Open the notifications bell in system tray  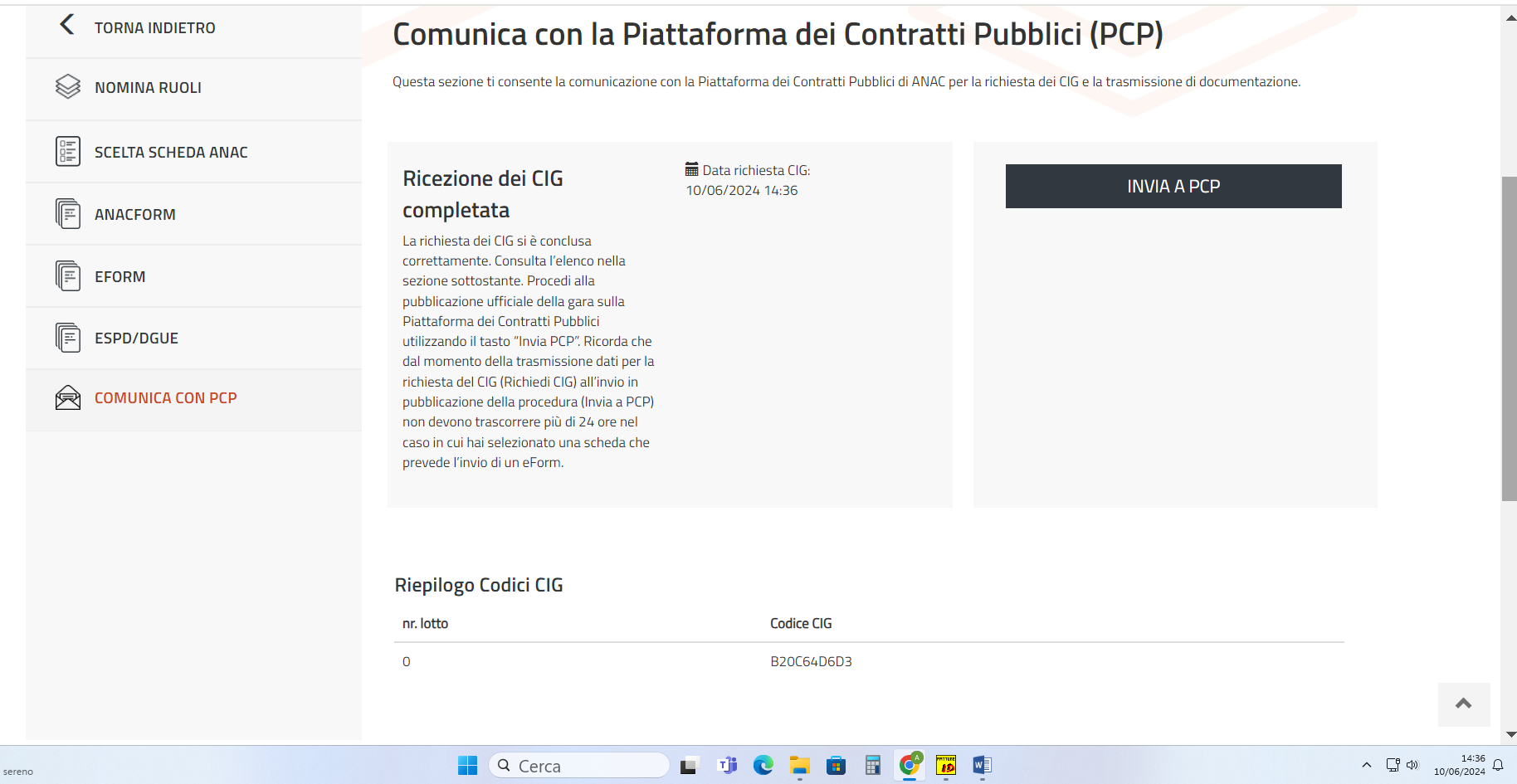(x=1498, y=765)
